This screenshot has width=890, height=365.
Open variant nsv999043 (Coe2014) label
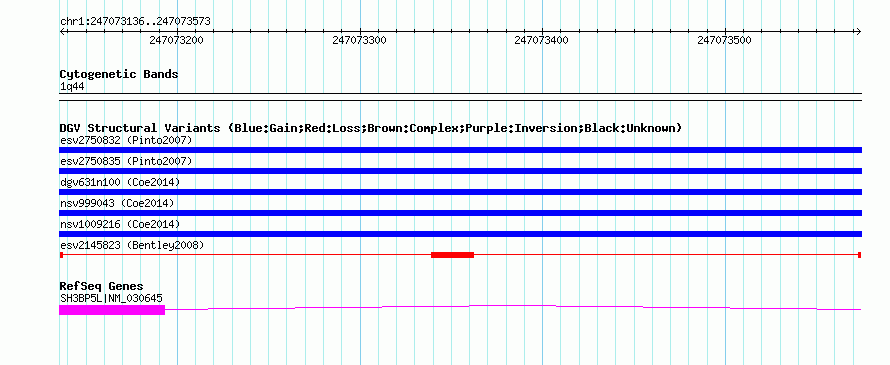click(x=117, y=203)
